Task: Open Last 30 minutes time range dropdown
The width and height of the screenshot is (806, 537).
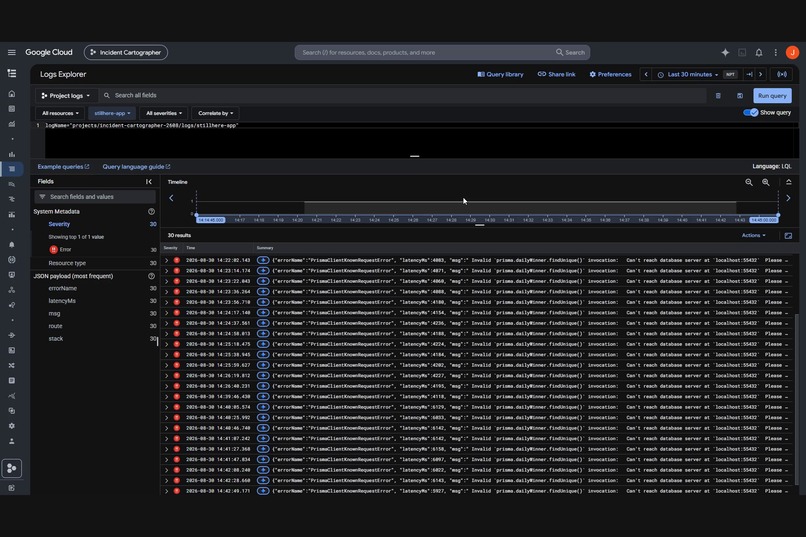Action: click(689, 75)
